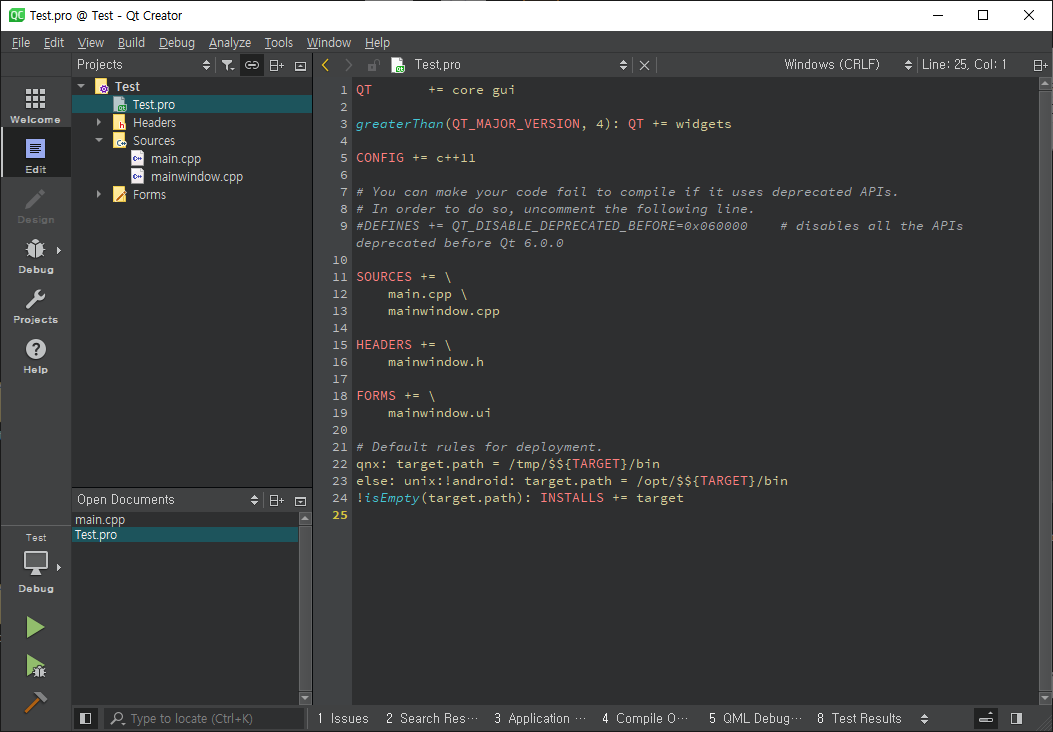Show the QML Debugger Console pane
Image resolution: width=1053 pixels, height=732 pixels.
click(756, 719)
